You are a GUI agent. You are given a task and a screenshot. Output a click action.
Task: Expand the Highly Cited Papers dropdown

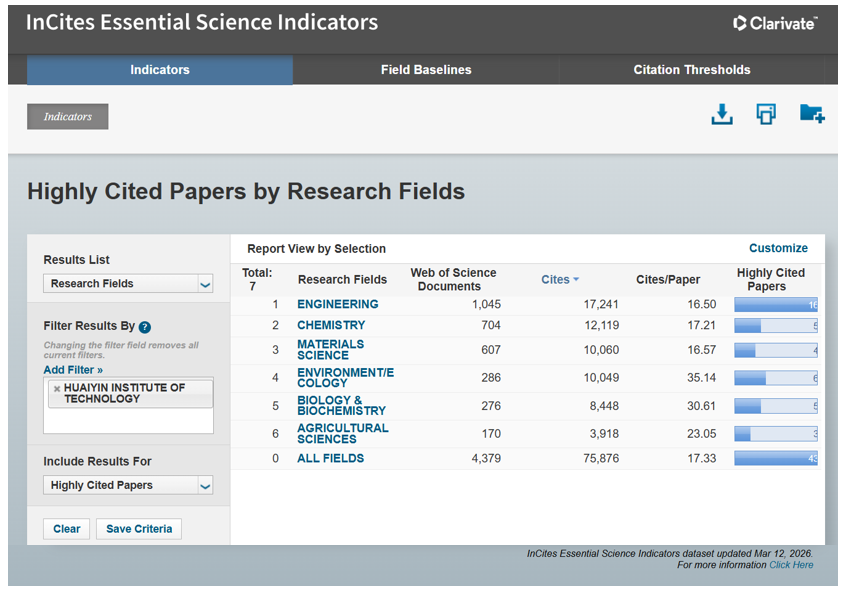coord(128,486)
